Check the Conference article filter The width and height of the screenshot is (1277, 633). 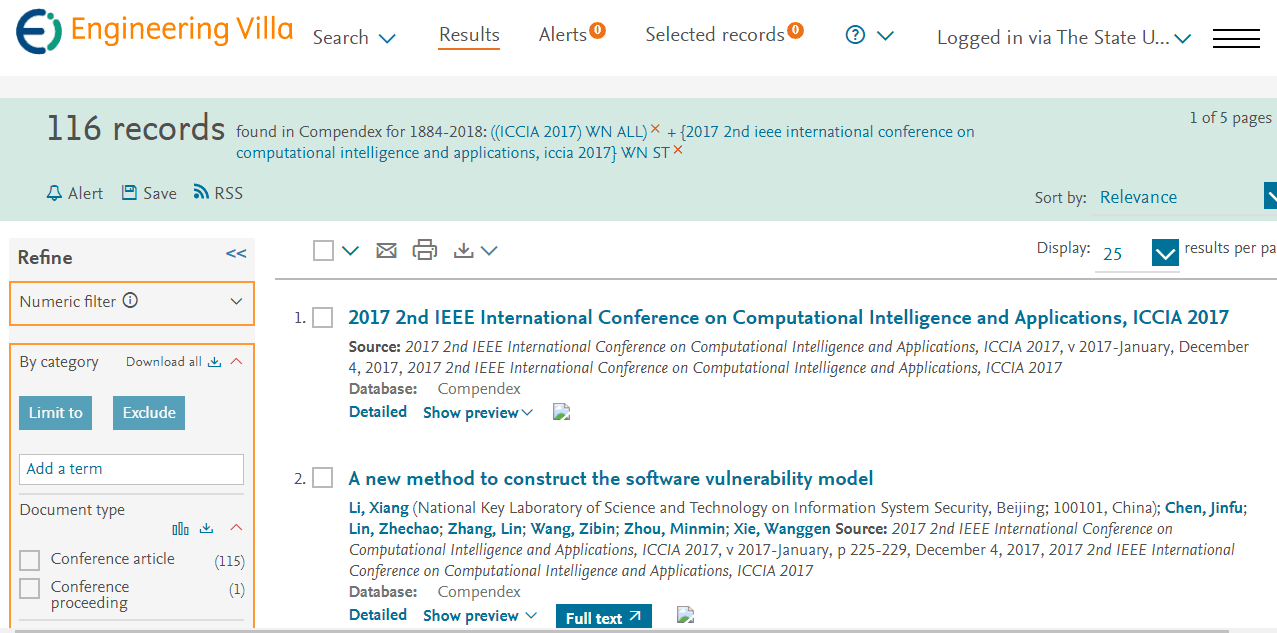pos(30,560)
